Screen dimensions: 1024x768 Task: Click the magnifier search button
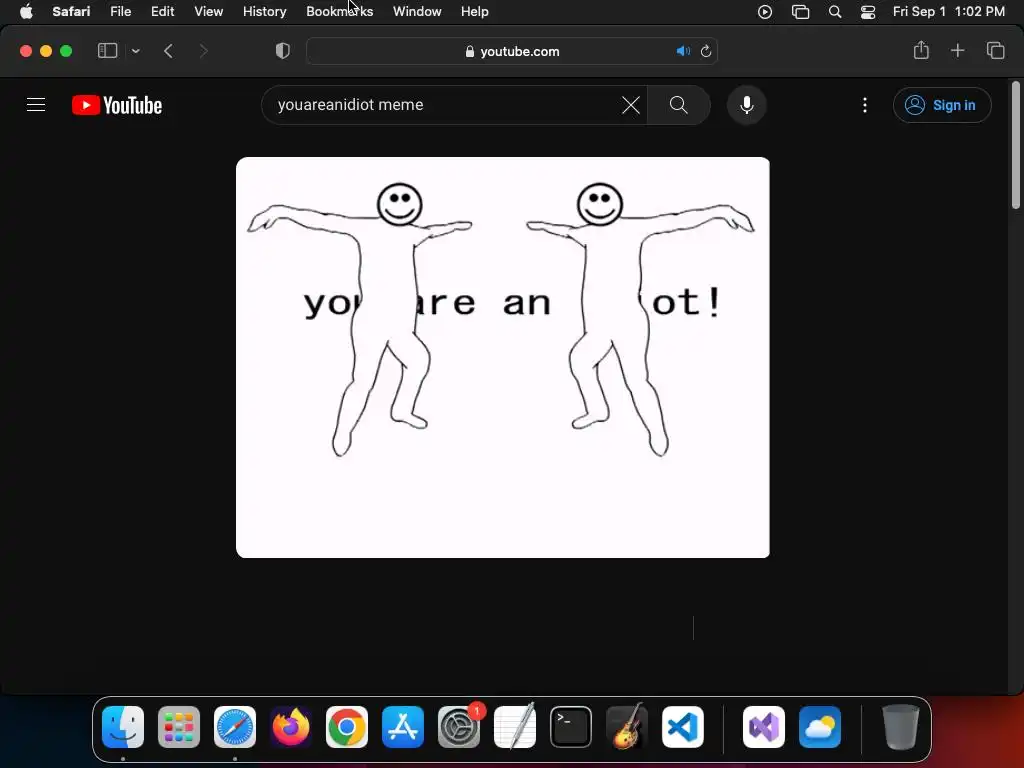click(x=679, y=104)
